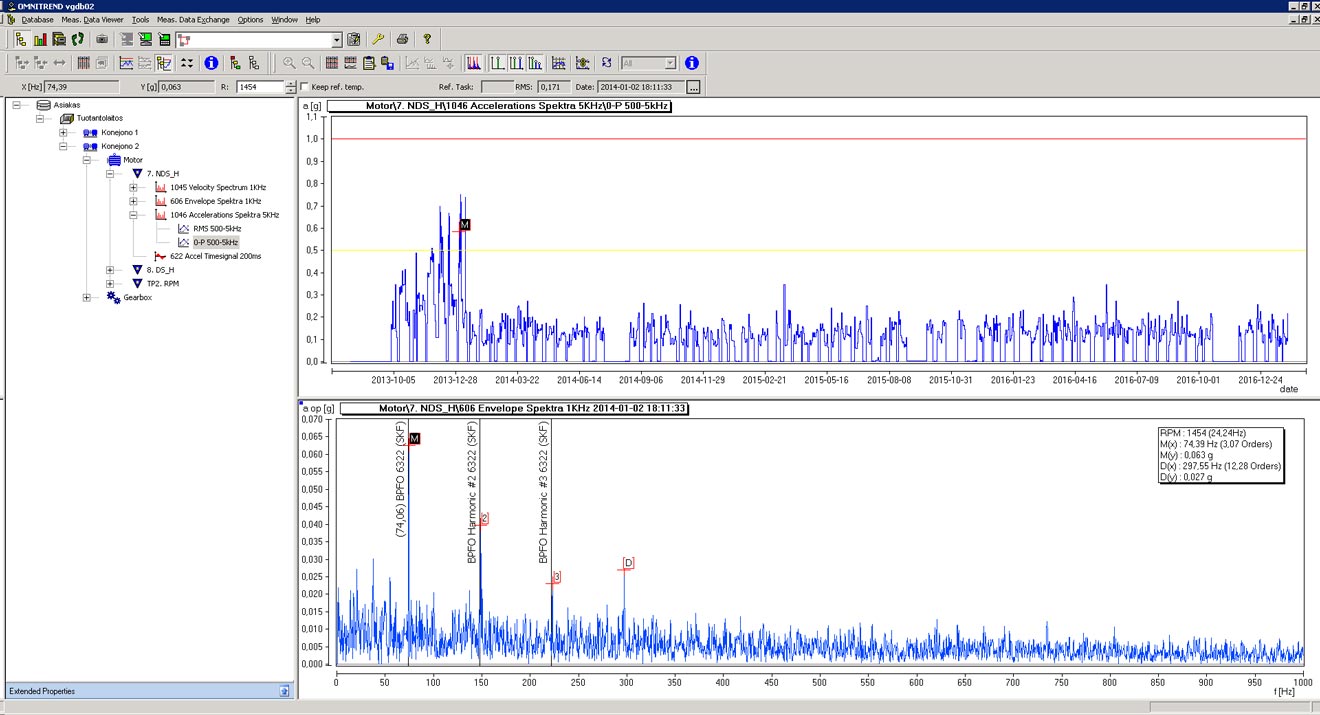Expand the TP2. RPM node
Screen dimensions: 1320x715
point(111,284)
